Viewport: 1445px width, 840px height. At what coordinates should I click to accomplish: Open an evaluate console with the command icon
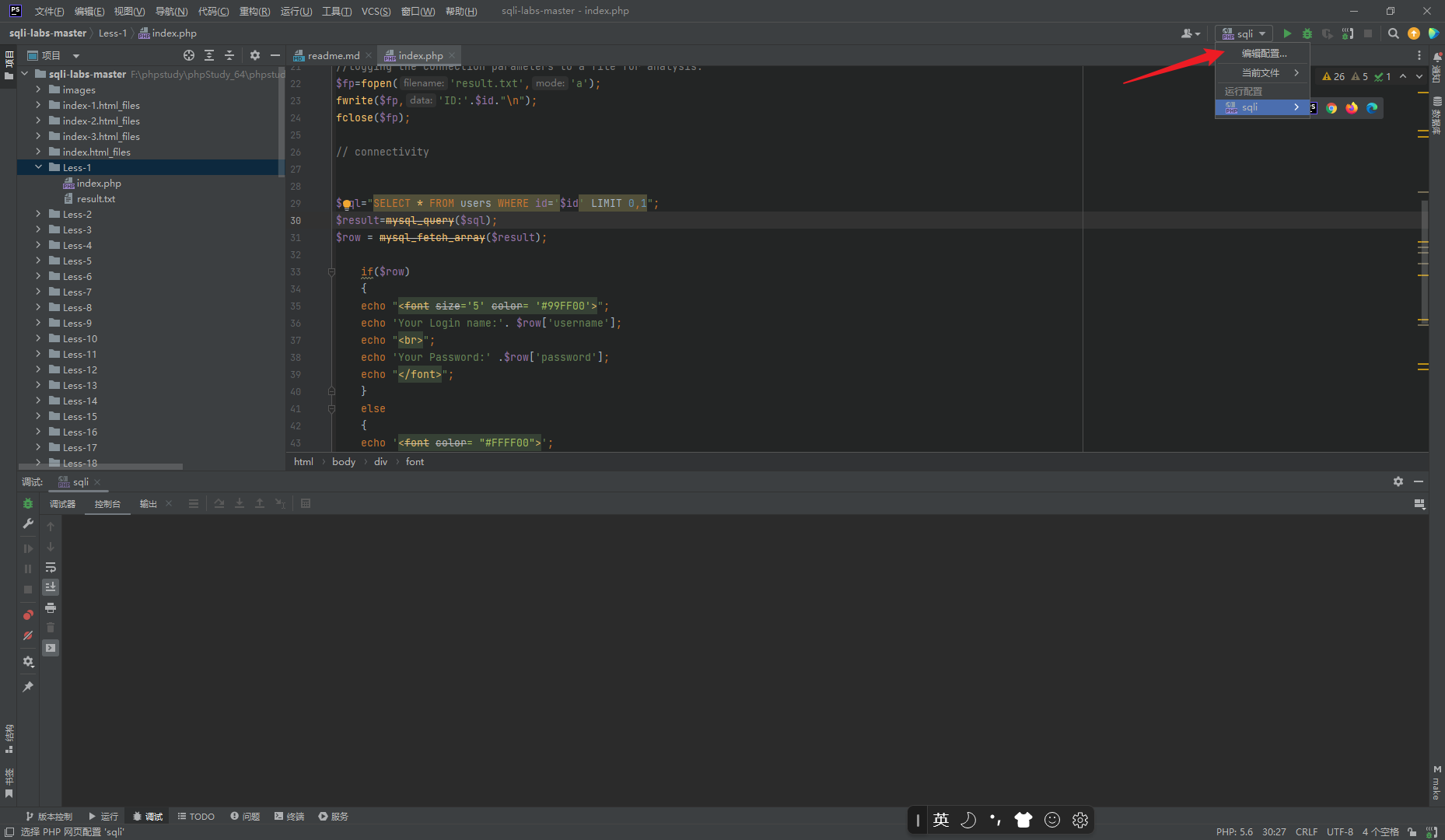(x=51, y=647)
